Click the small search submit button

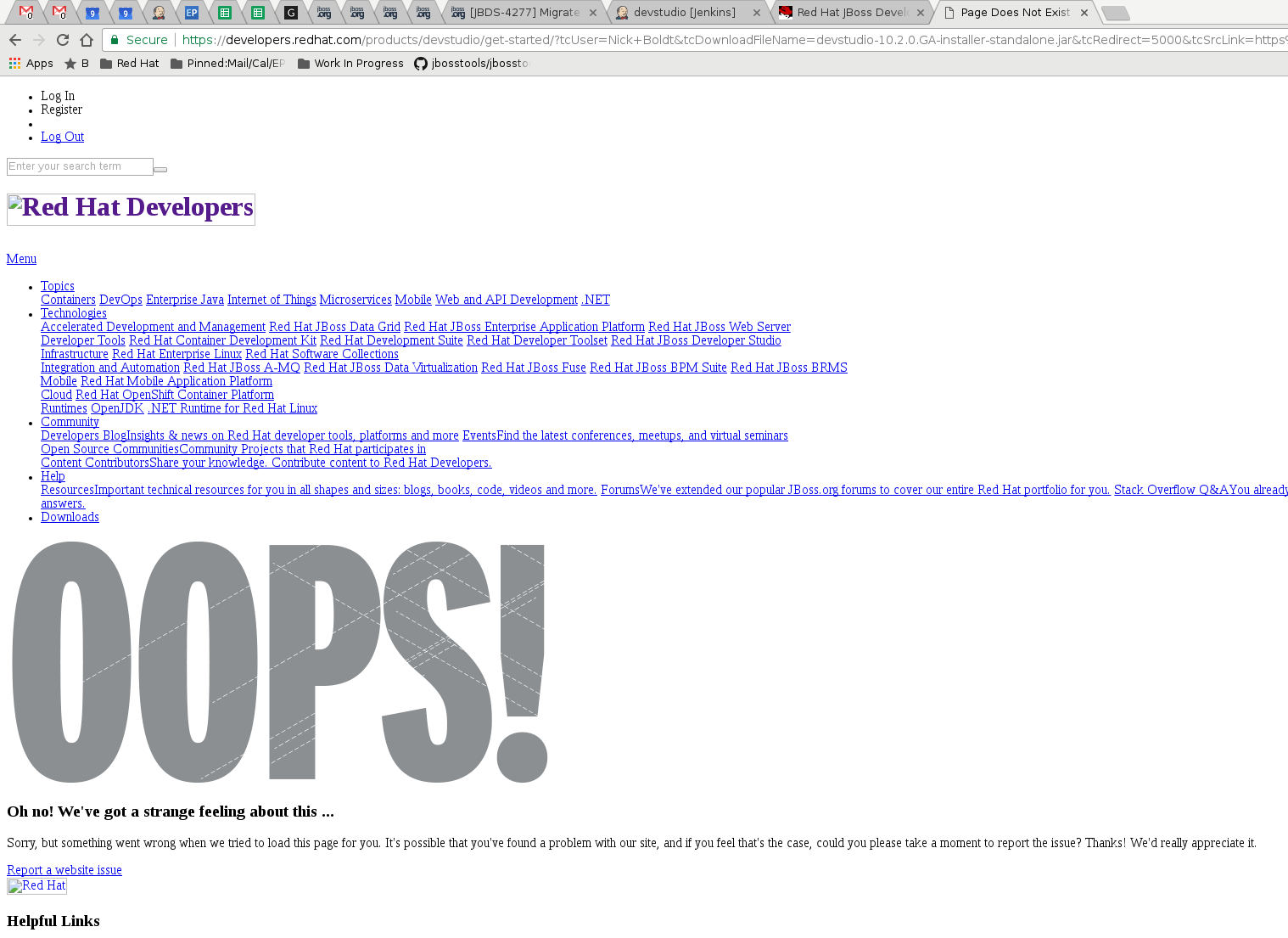pyautogui.click(x=160, y=170)
